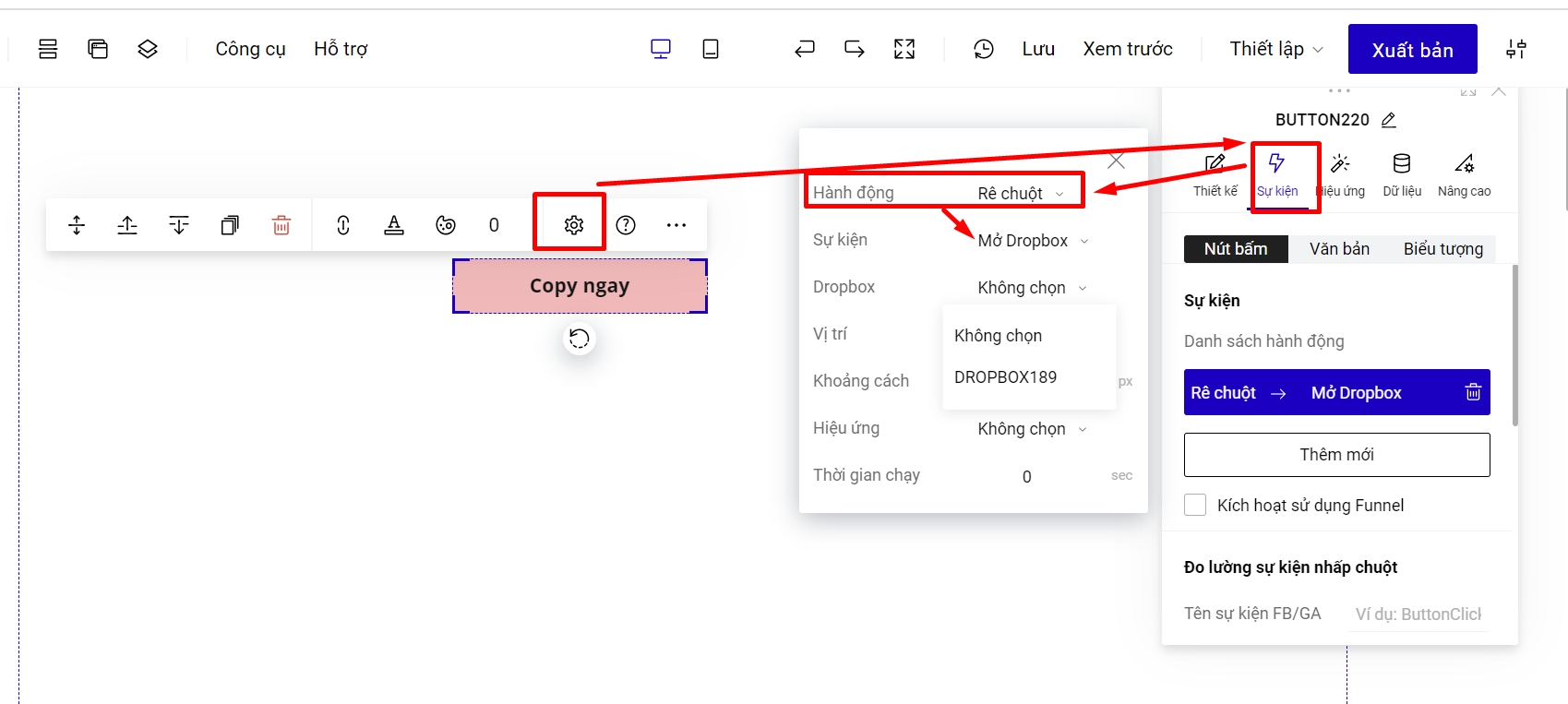Switch to the Văn bản tab

1339,249
